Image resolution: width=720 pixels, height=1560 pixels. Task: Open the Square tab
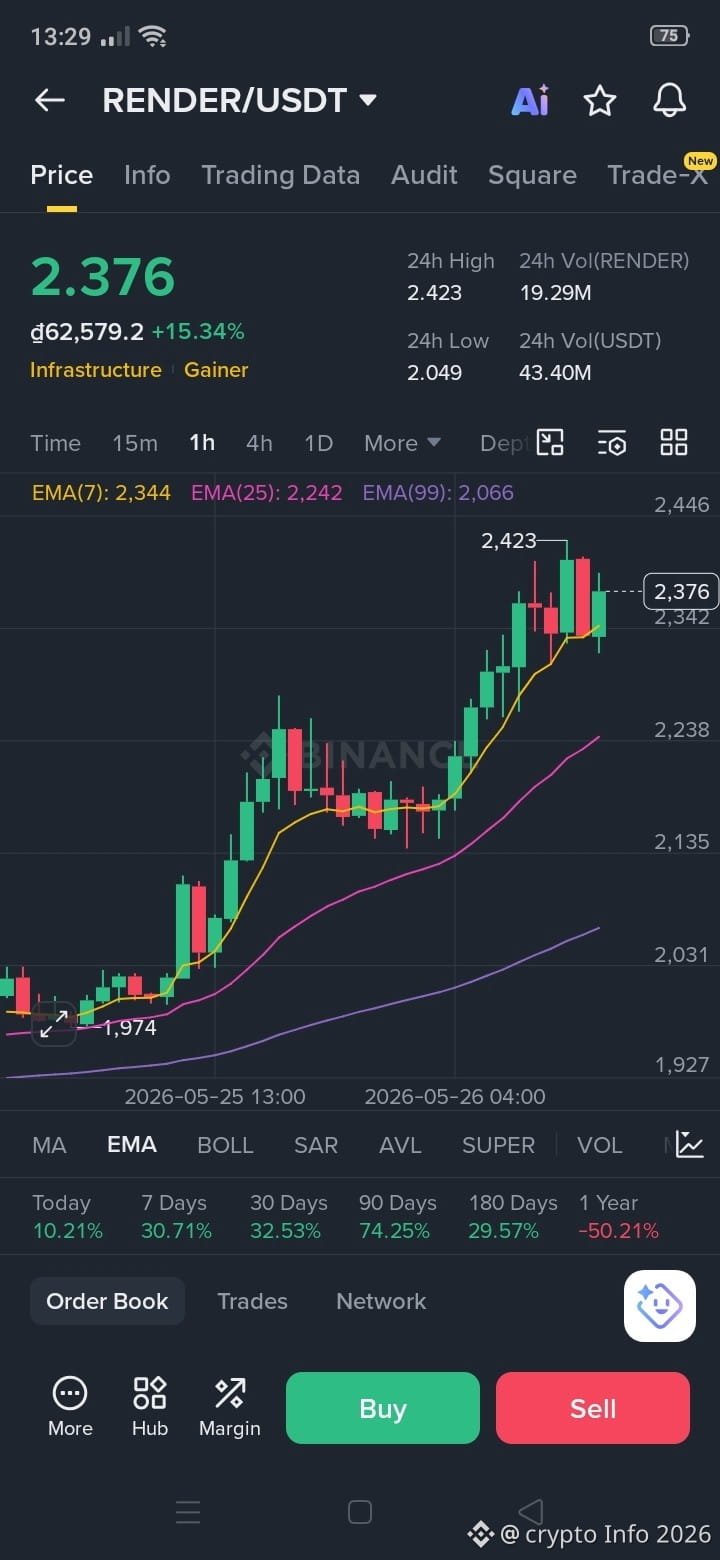coord(532,175)
